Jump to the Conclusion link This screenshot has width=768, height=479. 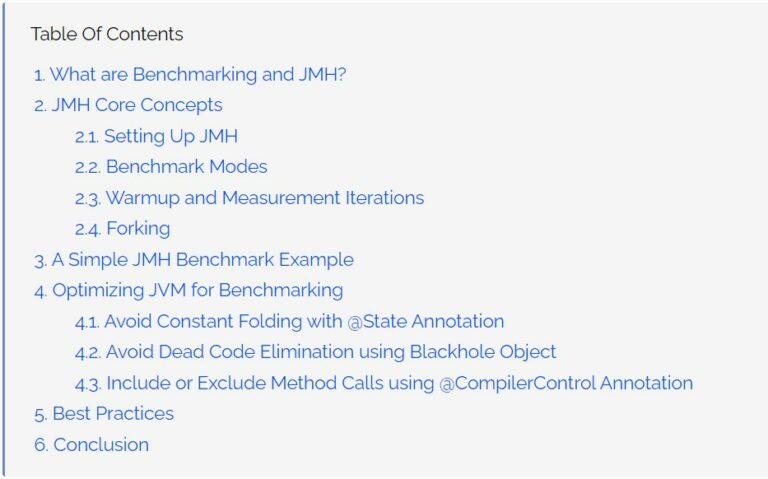[92, 445]
